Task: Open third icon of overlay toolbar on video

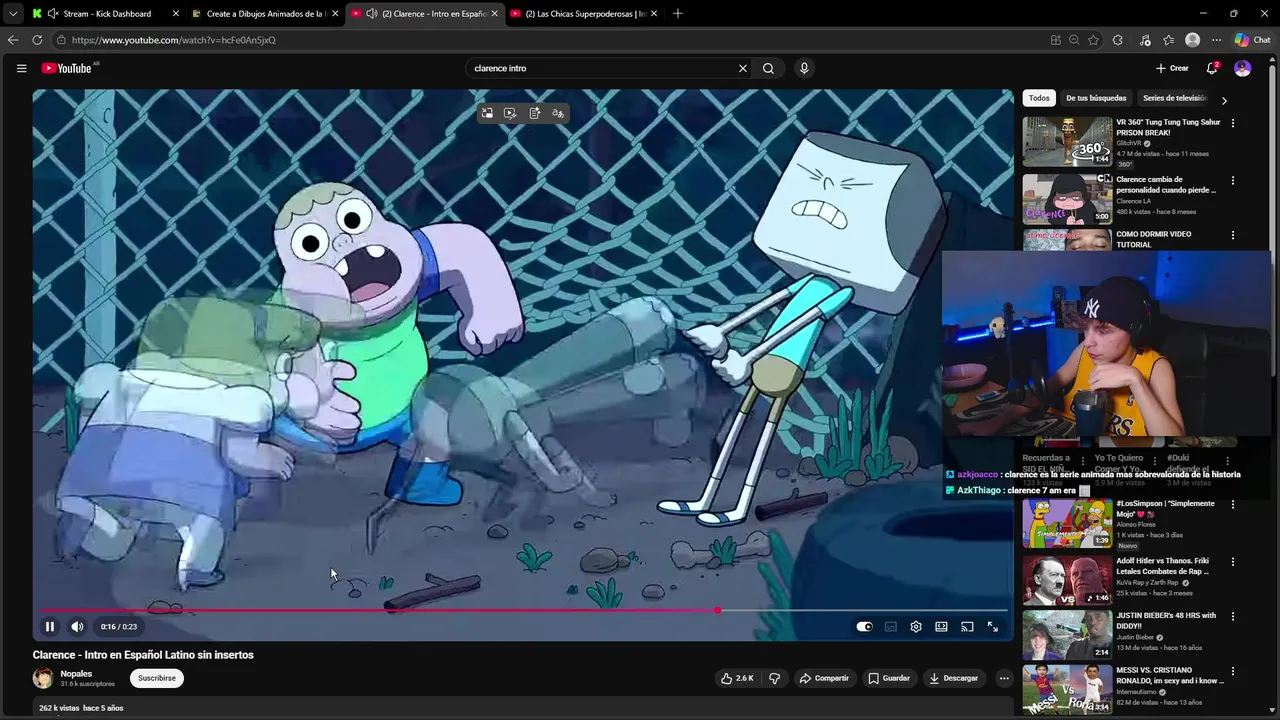Action: [534, 113]
